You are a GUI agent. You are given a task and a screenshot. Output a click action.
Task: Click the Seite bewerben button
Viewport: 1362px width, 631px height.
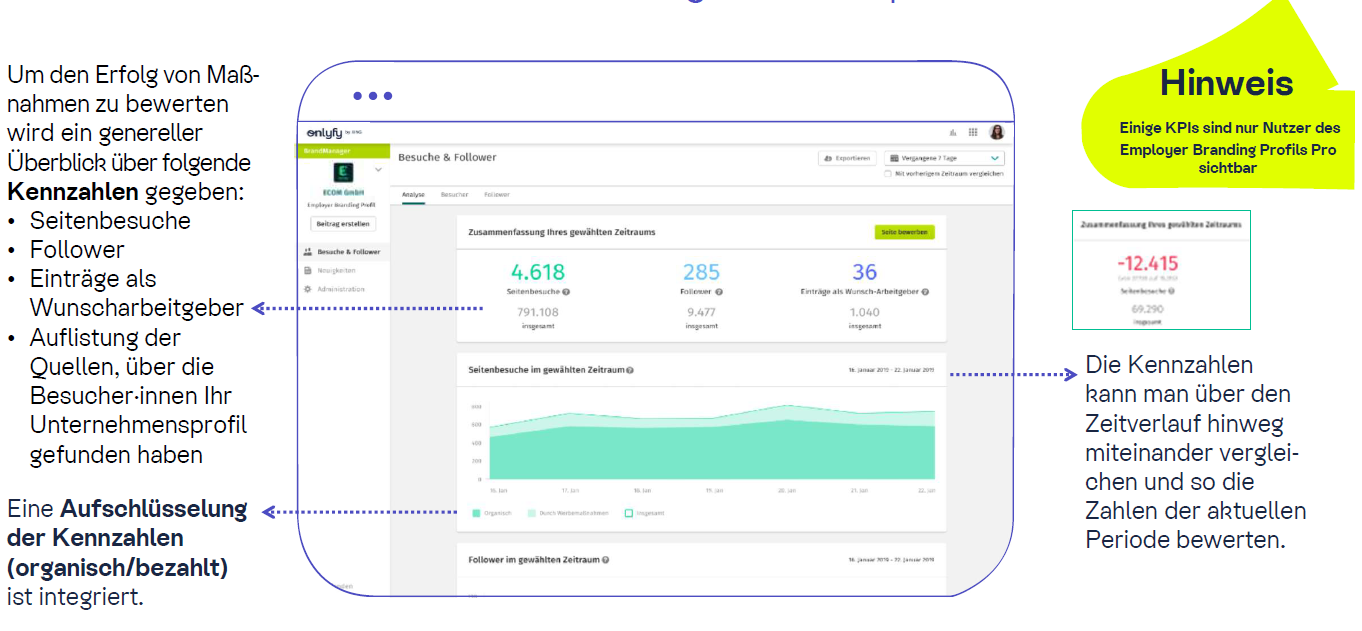tap(904, 232)
